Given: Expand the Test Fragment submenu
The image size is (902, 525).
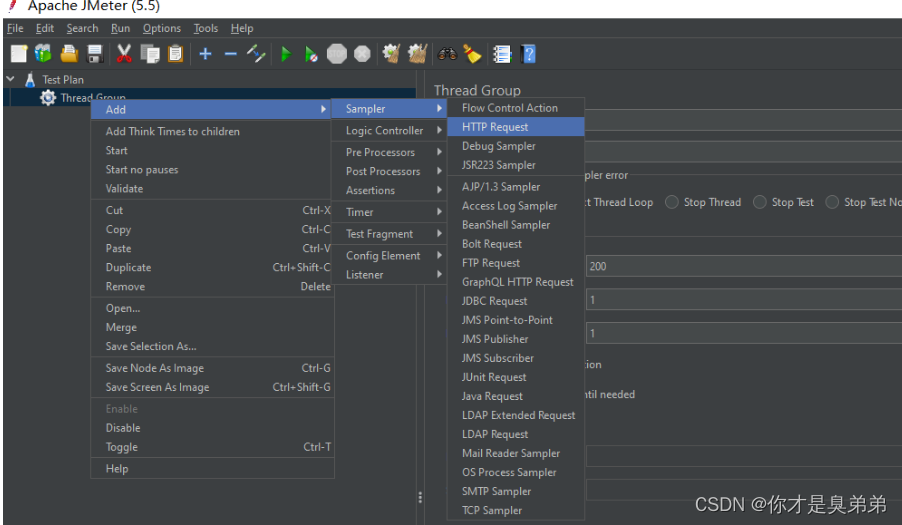Looking at the screenshot, I should click(389, 233).
